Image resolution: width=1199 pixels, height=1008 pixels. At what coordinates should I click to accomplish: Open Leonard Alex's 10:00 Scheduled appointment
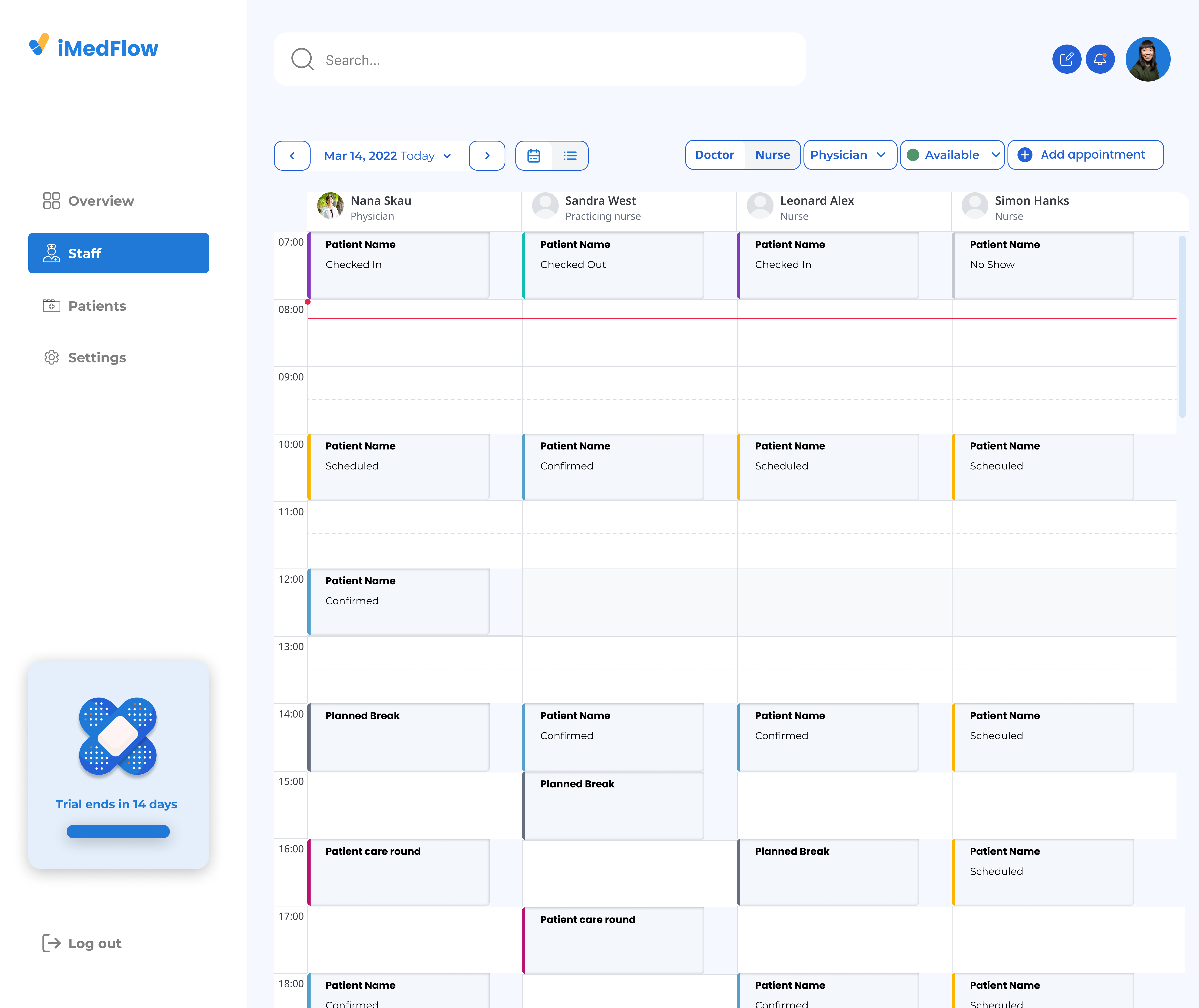point(828,467)
